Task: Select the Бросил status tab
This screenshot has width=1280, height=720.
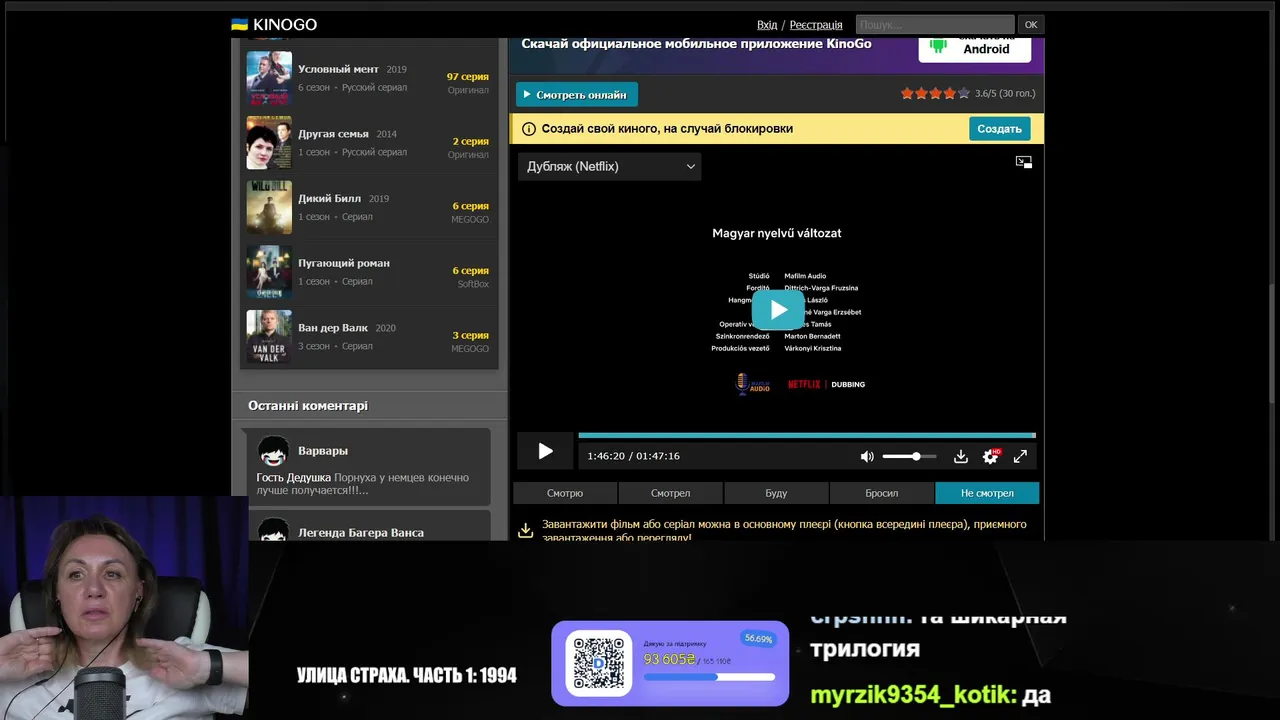Action: pos(881,493)
